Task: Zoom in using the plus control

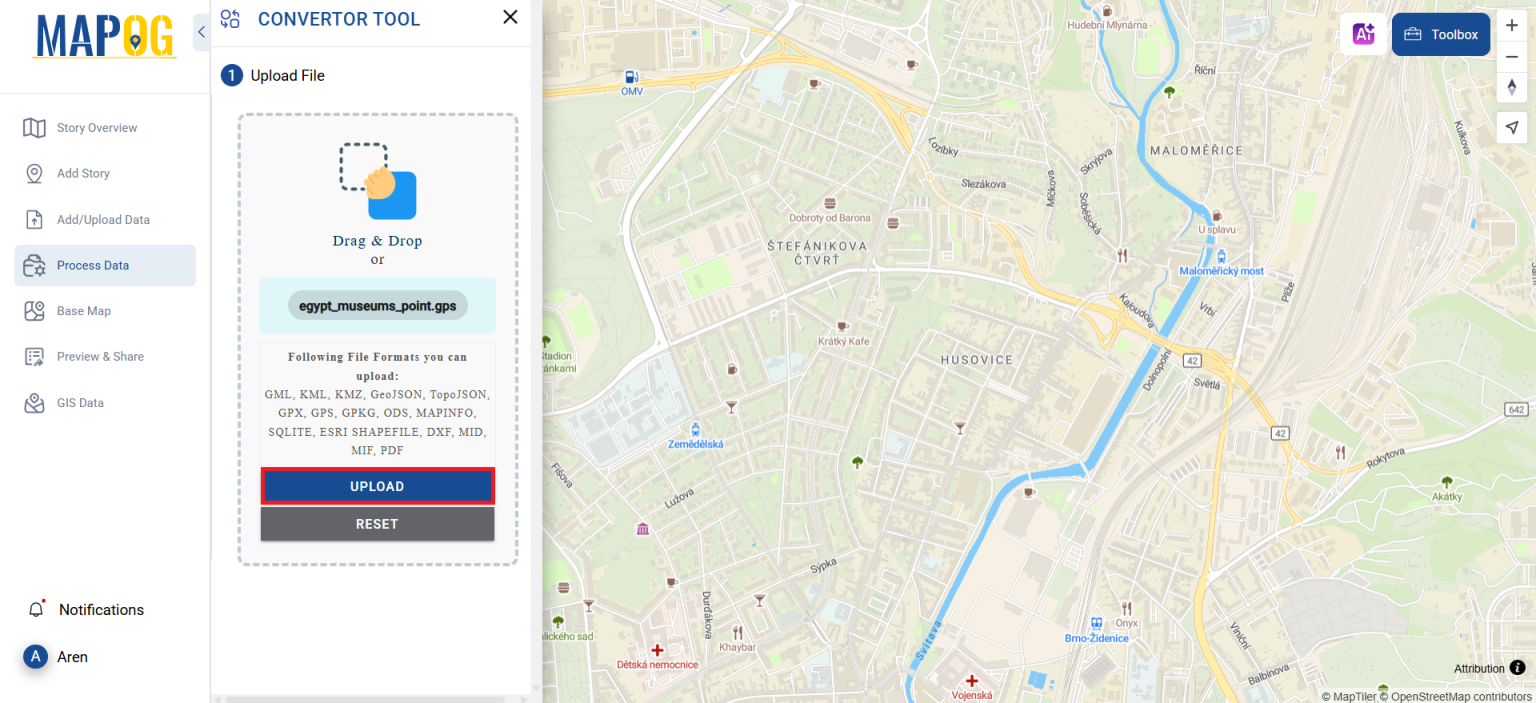Action: click(x=1512, y=24)
